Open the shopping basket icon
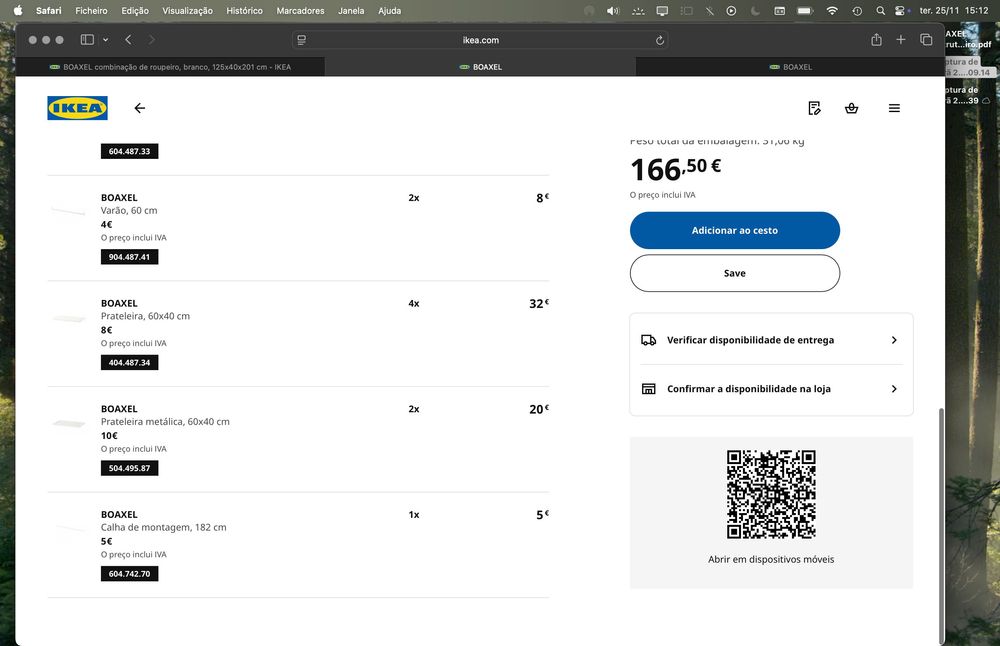 click(851, 108)
